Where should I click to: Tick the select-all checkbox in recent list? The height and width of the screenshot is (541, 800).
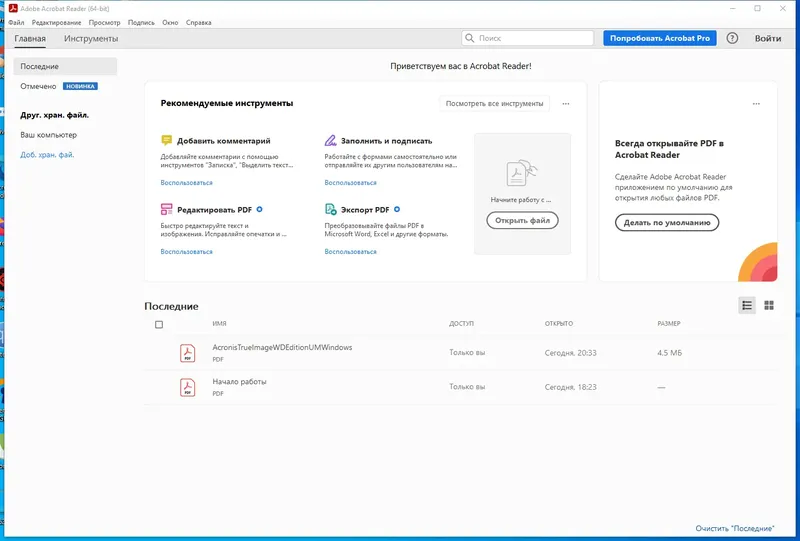click(x=159, y=325)
